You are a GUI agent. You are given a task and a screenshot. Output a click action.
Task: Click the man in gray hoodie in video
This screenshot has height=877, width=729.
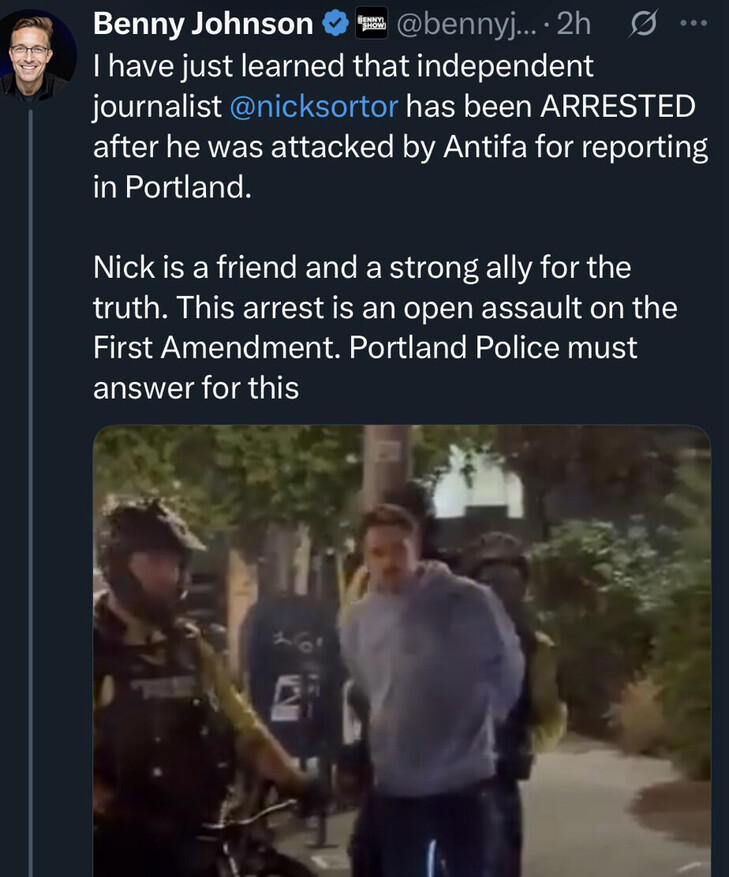[x=430, y=660]
